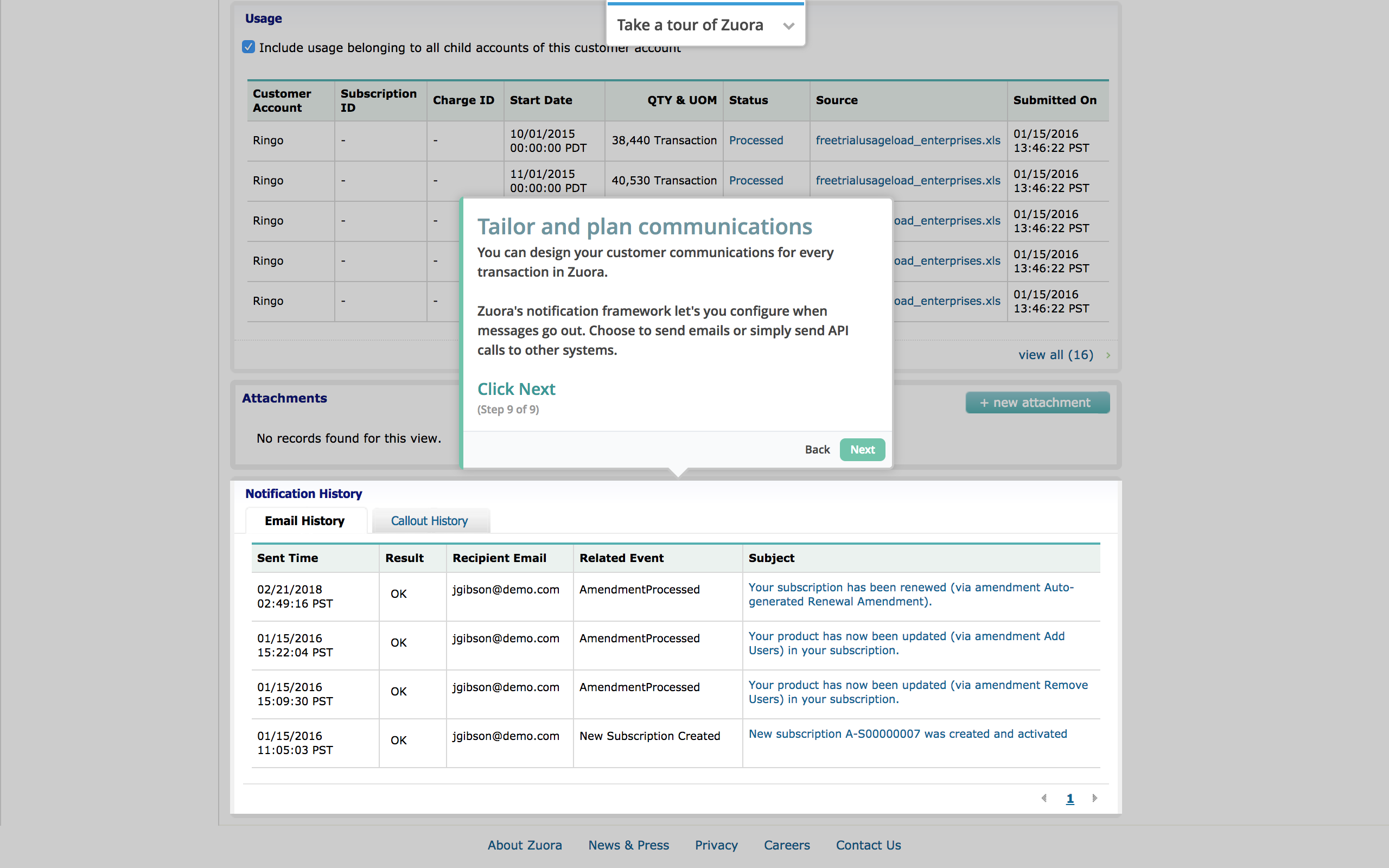This screenshot has height=868, width=1389.
Task: Open Add Users amendment email subject
Action: pos(906,643)
